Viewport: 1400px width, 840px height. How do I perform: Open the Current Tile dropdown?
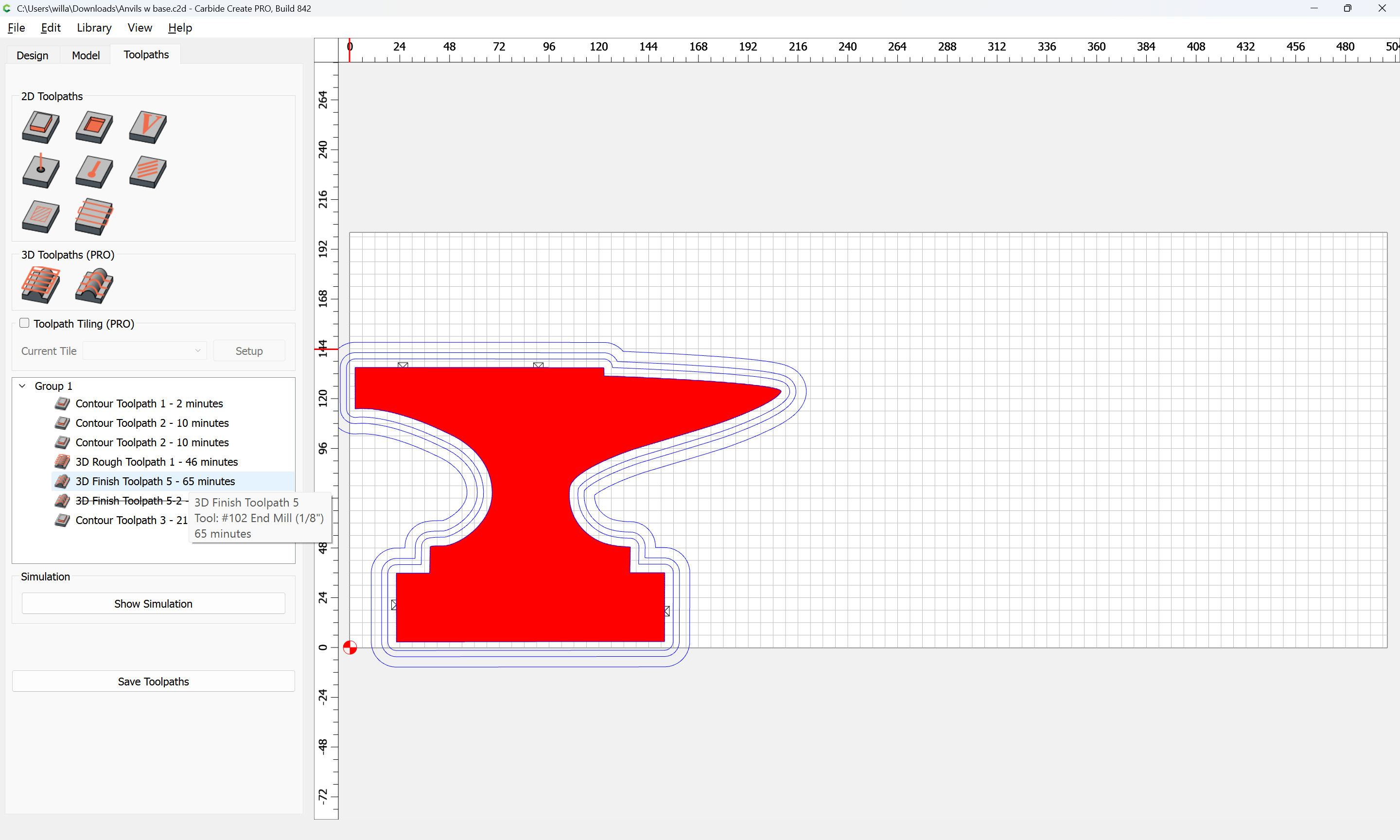coord(145,351)
